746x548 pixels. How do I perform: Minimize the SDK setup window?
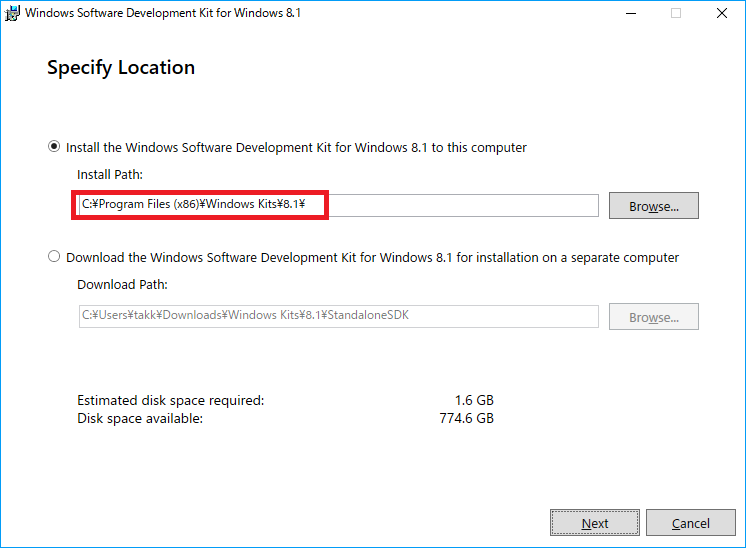[631, 13]
